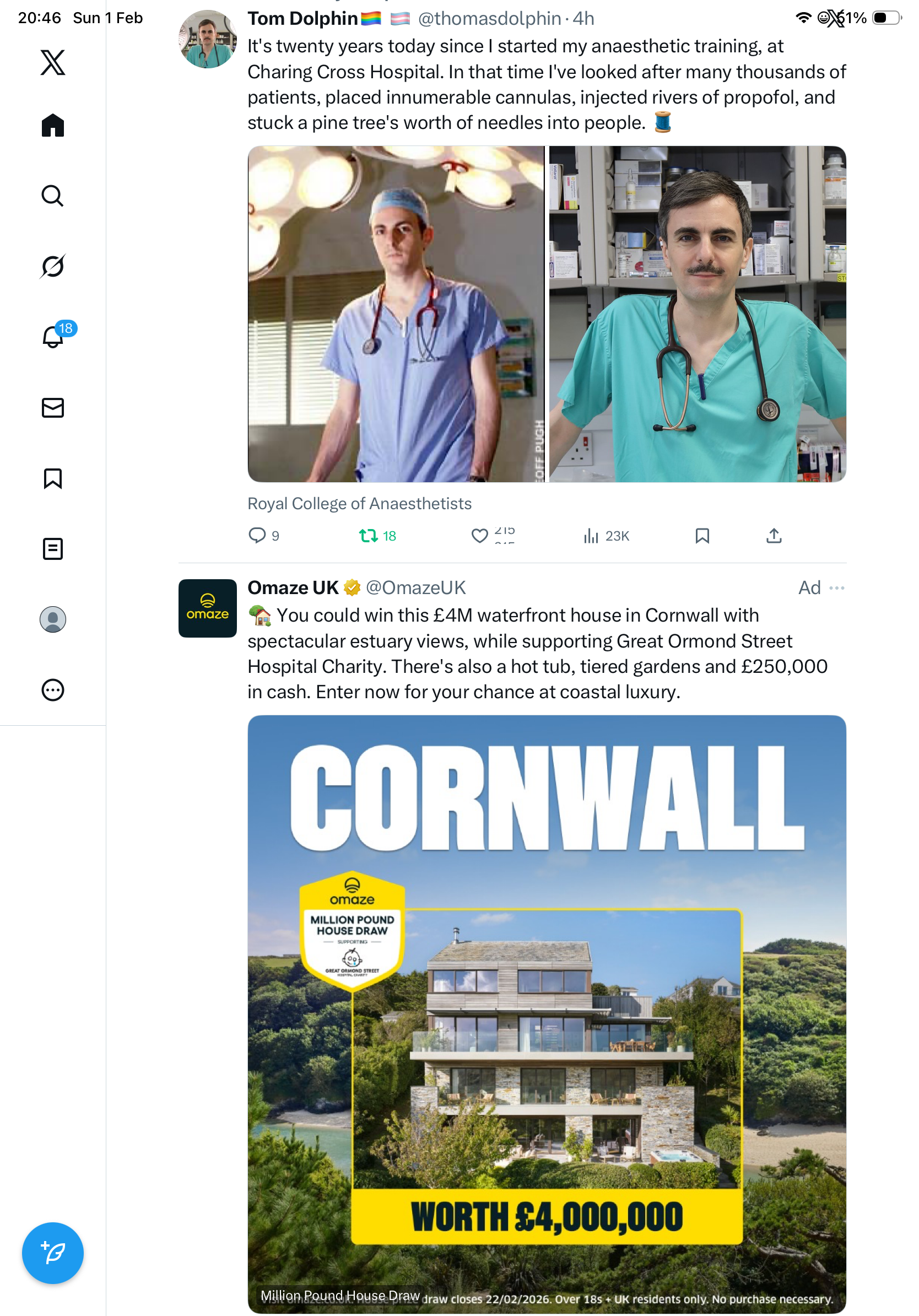Open the Home feed icon
Screen dimensions: 919x1316
53,125
